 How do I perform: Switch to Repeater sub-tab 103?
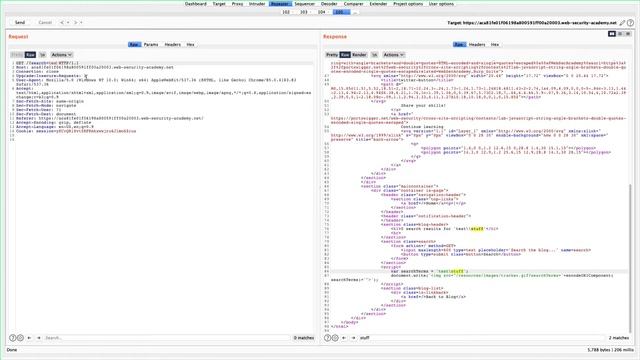[305, 12]
